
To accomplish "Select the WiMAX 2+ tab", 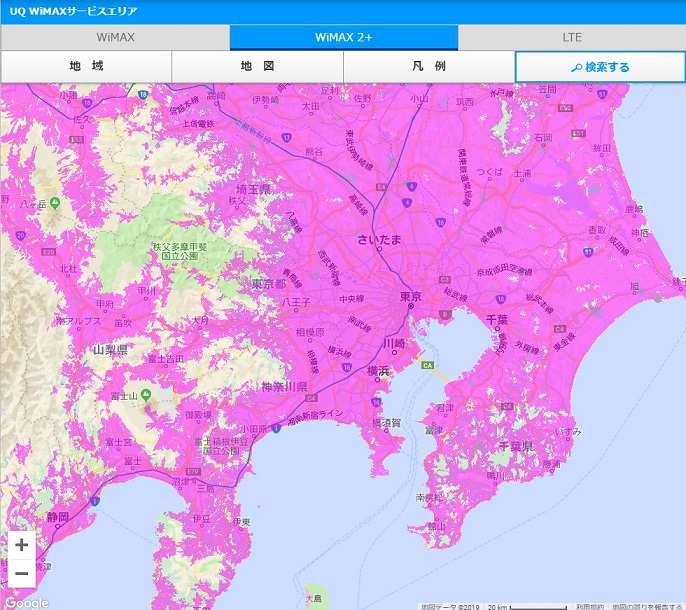I will [x=344, y=38].
